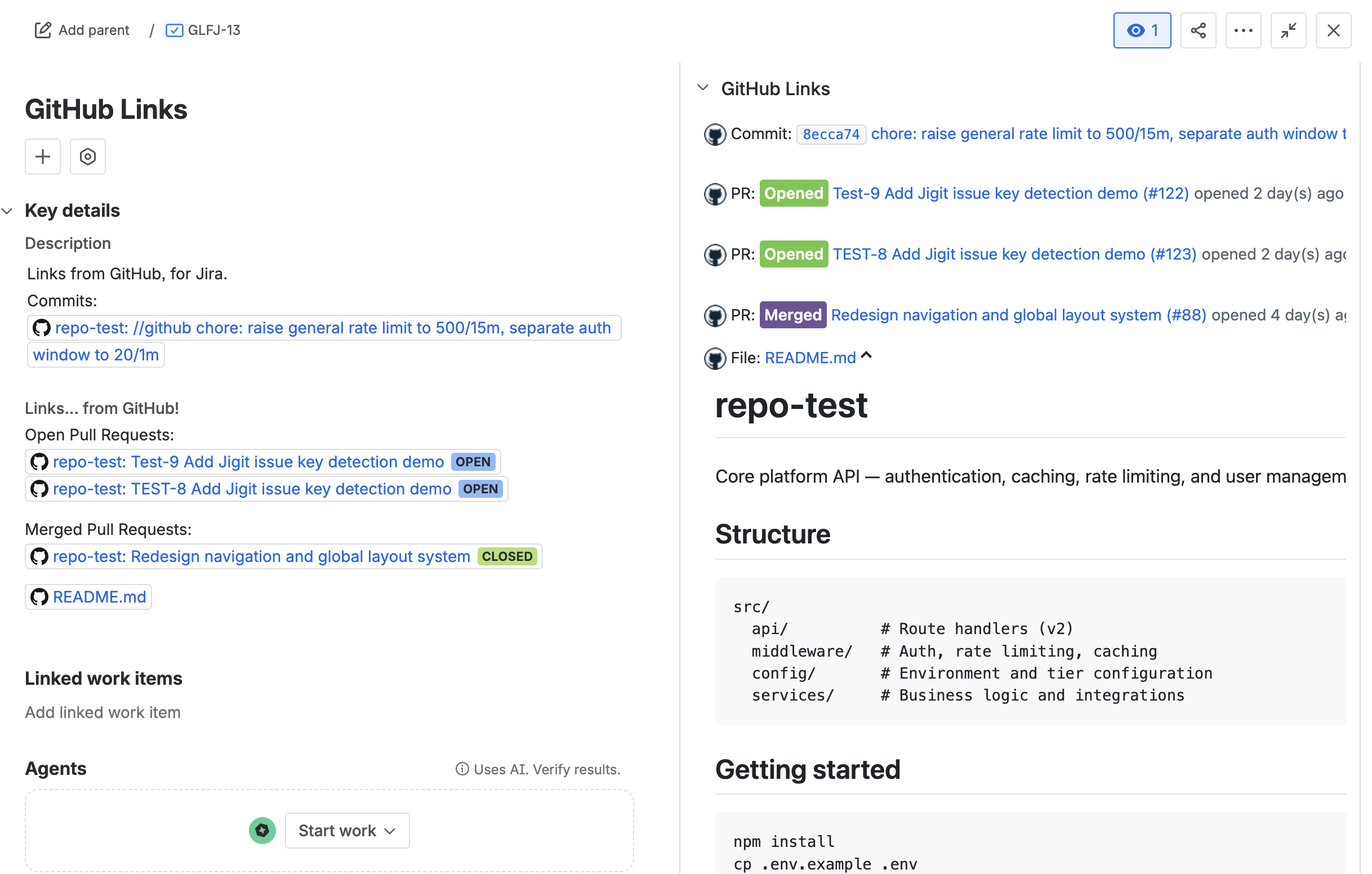Collapse README.md file preview caret

(866, 356)
